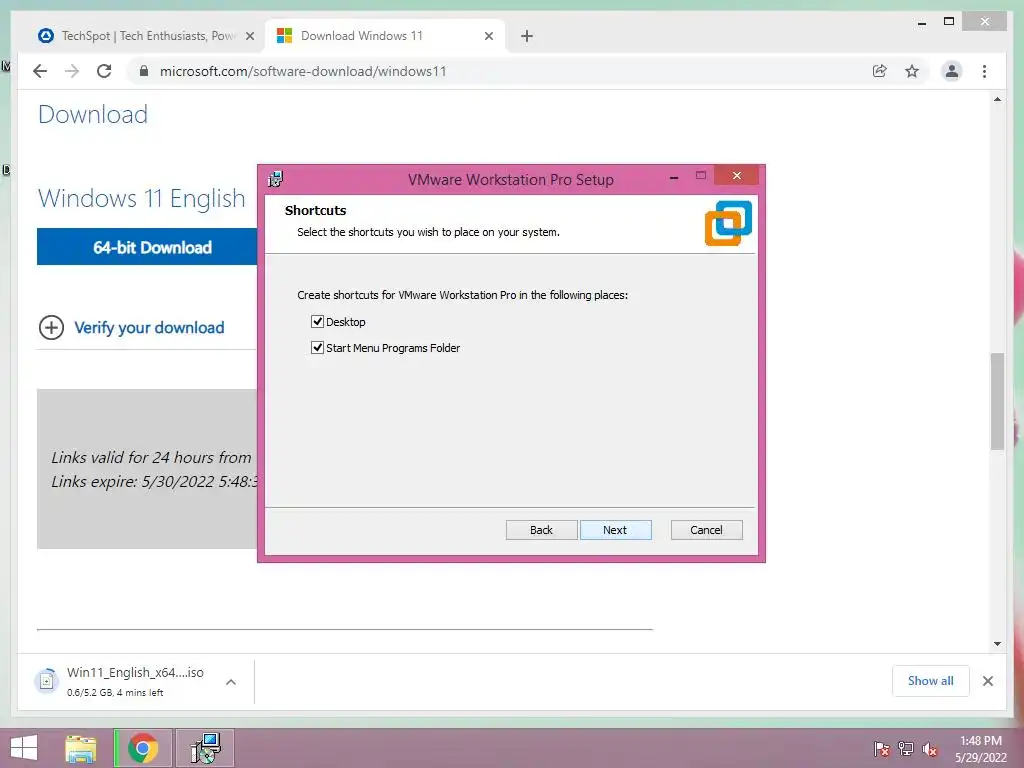This screenshot has width=1024, height=768.
Task: Click the Win11 ISO file icon in downloads bar
Action: click(46, 681)
